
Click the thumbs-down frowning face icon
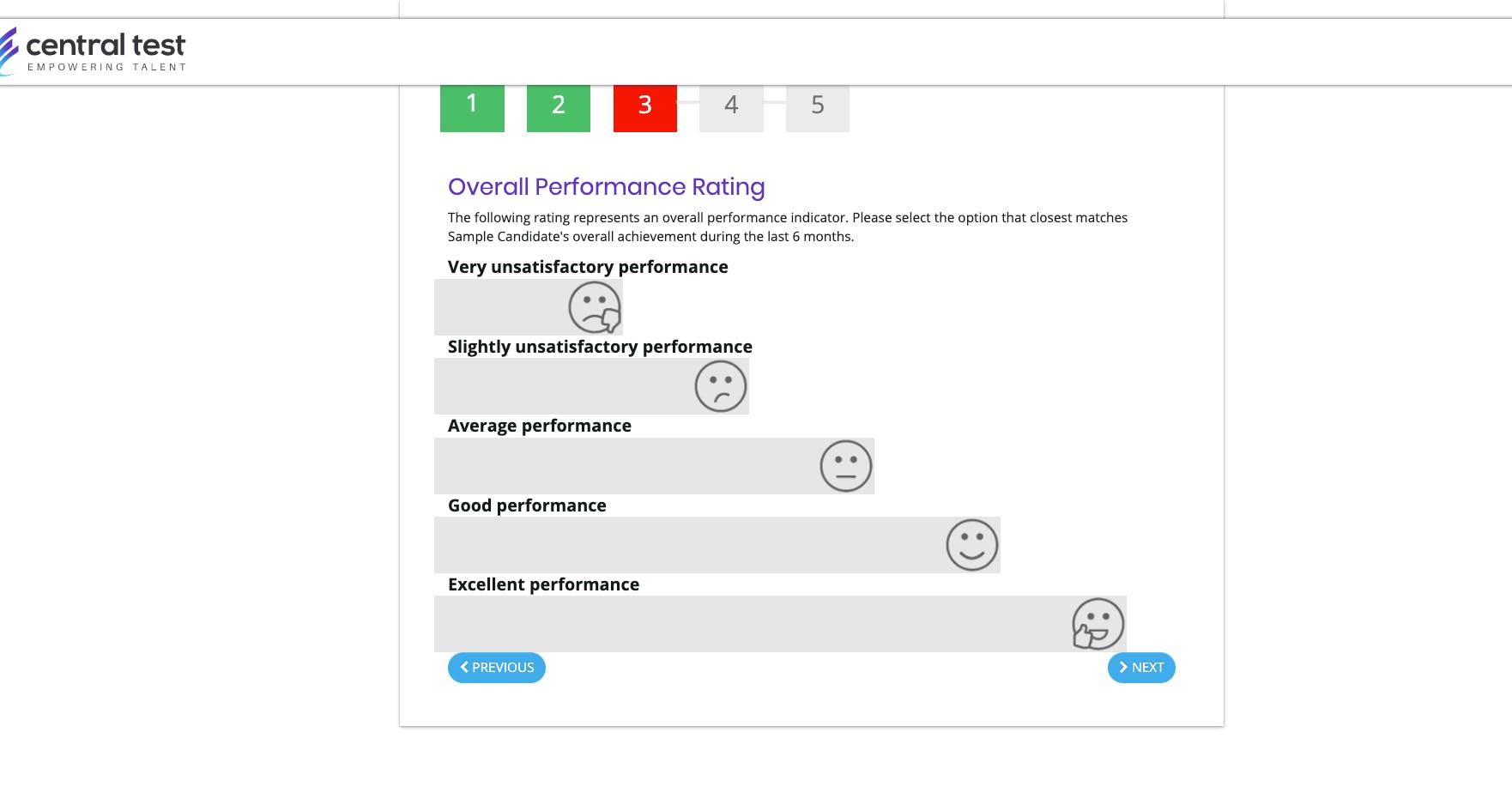tap(595, 307)
